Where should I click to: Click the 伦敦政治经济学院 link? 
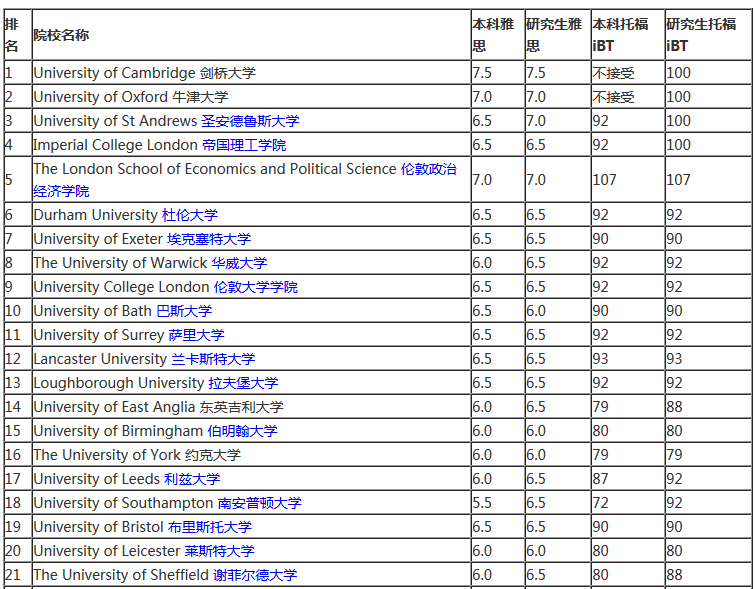[245, 179]
